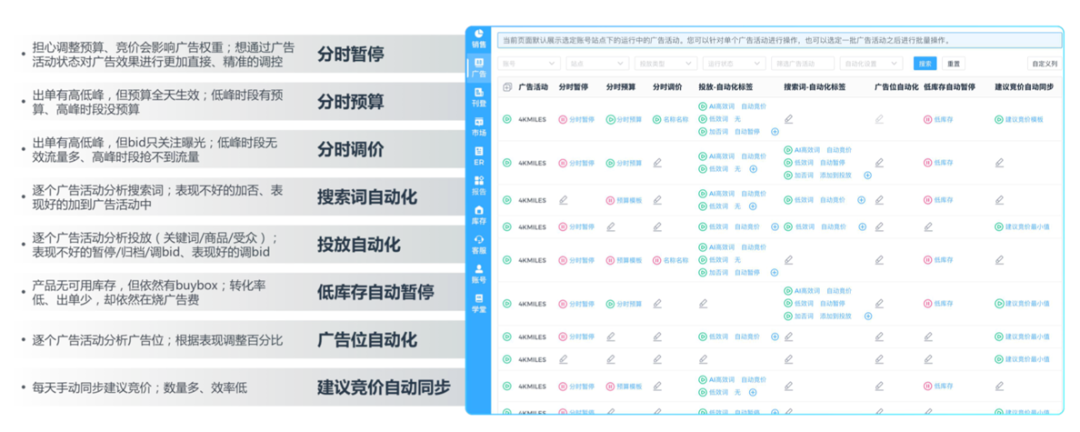Toggle third row's pink 预算模板 pause icon
This screenshot has width=1080, height=432.
coord(610,200)
